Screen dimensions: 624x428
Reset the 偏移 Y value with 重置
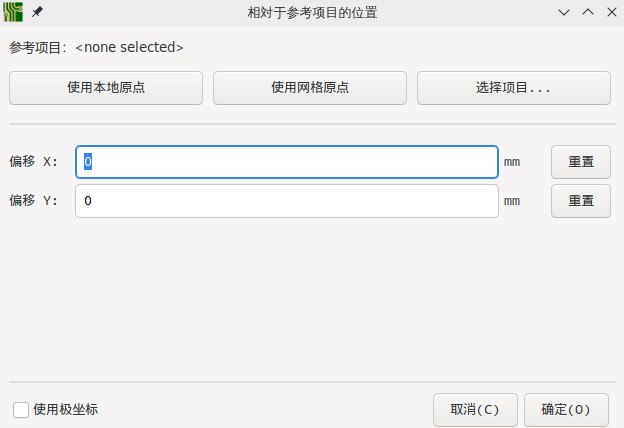pos(581,201)
